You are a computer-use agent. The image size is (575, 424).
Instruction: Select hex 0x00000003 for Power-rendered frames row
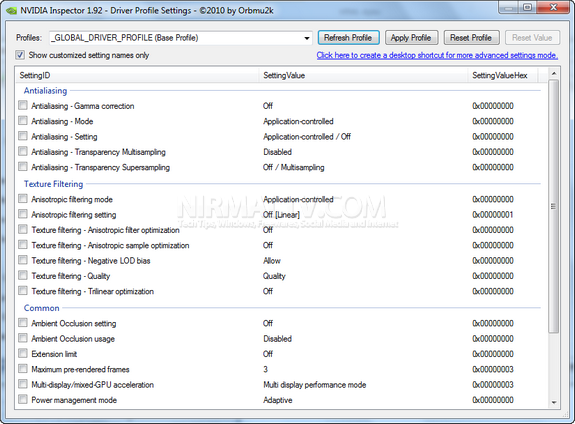[493, 369]
